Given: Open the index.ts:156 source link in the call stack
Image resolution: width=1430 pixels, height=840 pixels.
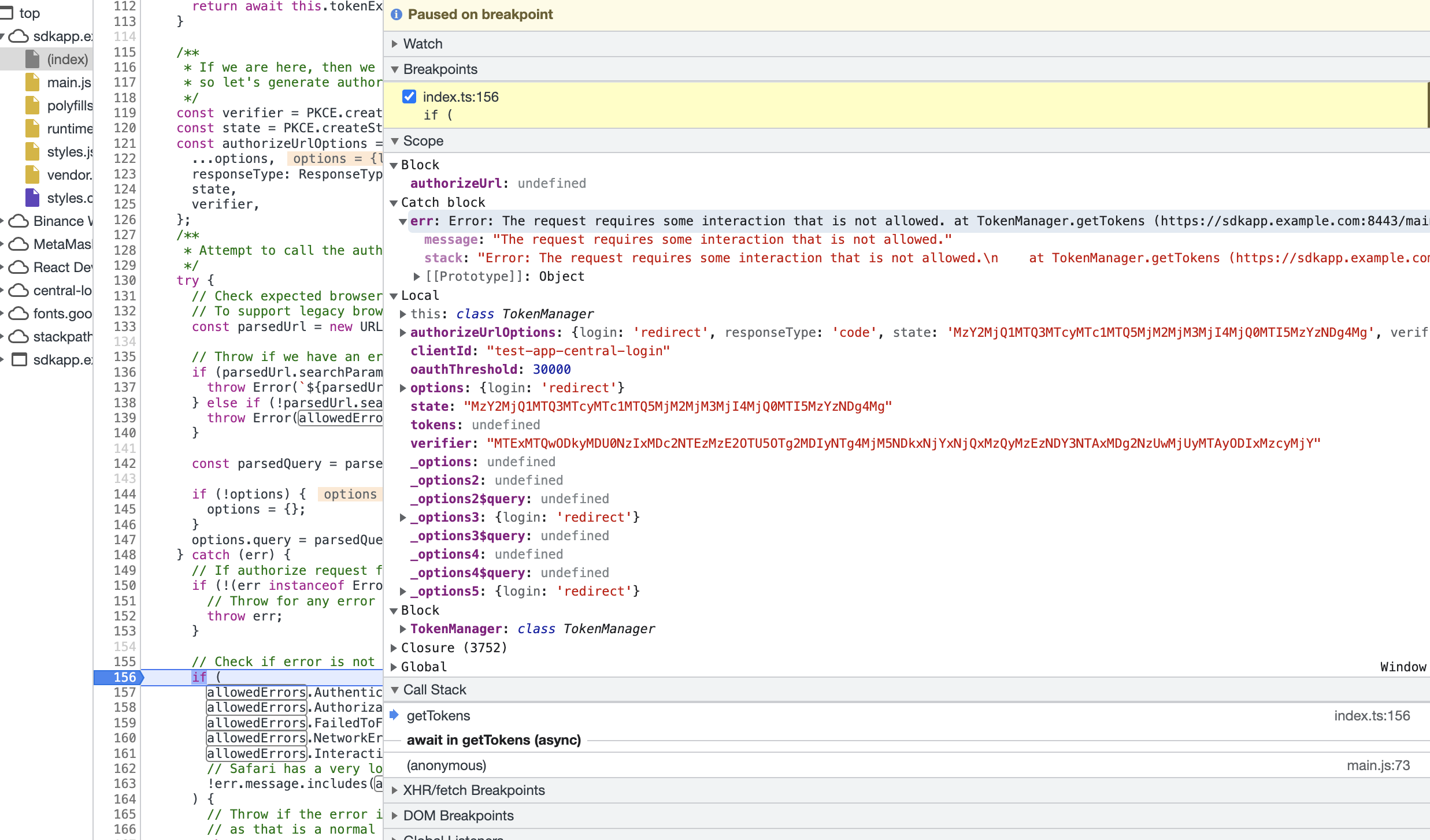Looking at the screenshot, I should coord(1372,716).
